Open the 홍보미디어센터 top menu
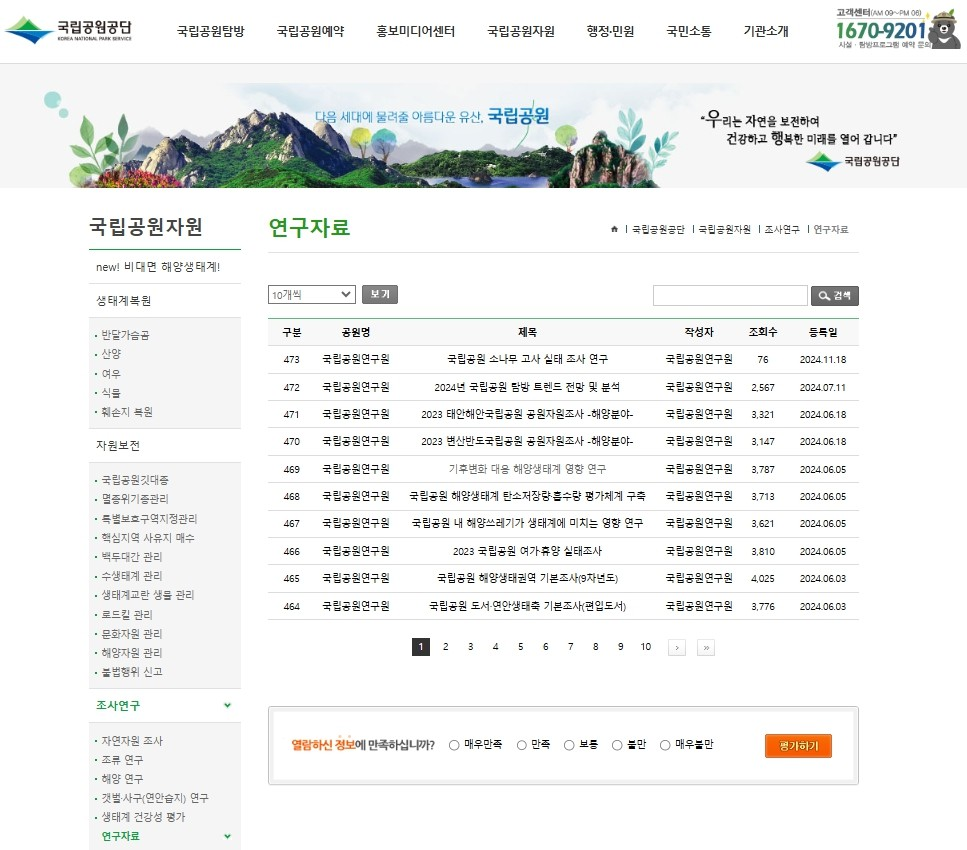This screenshot has height=850, width=967. [x=416, y=31]
